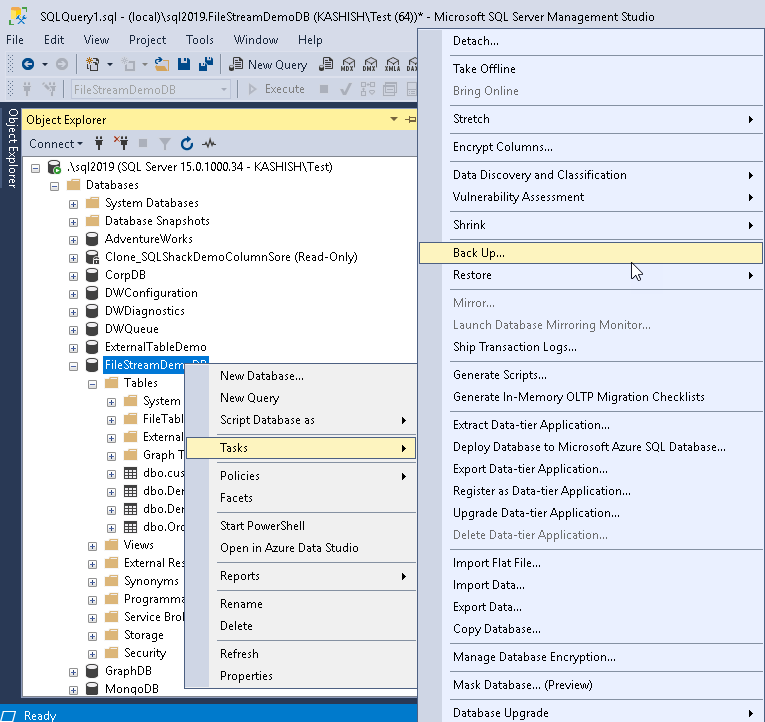Screen dimensions: 765x722
Task: Click the Open File folder icon
Action: (x=161, y=64)
